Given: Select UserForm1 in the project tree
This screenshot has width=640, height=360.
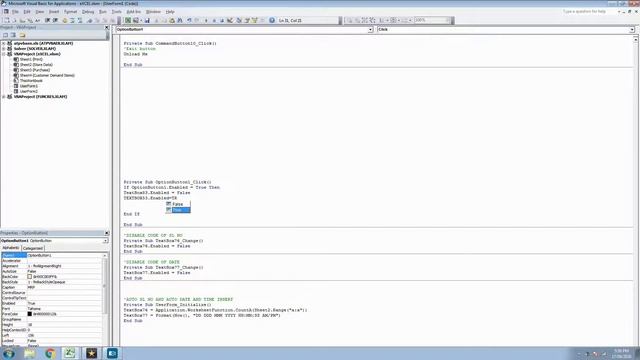Looking at the screenshot, I should 29,86.
